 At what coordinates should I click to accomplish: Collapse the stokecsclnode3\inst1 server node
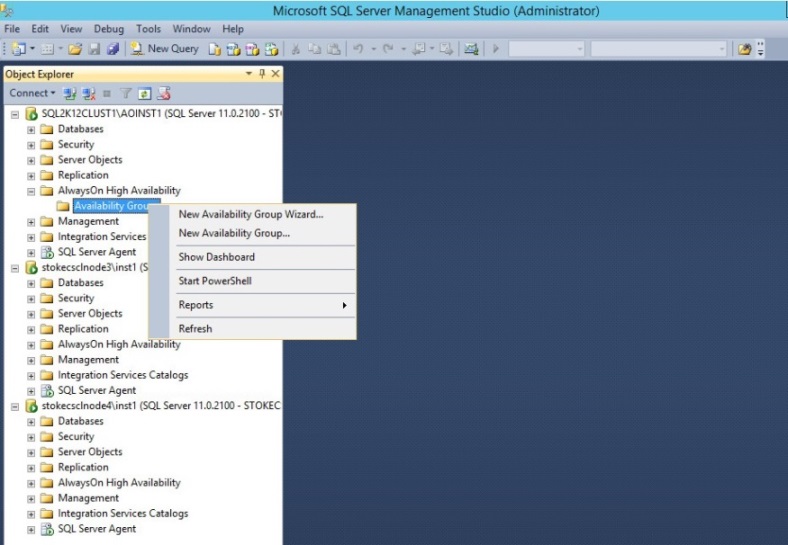pos(15,268)
